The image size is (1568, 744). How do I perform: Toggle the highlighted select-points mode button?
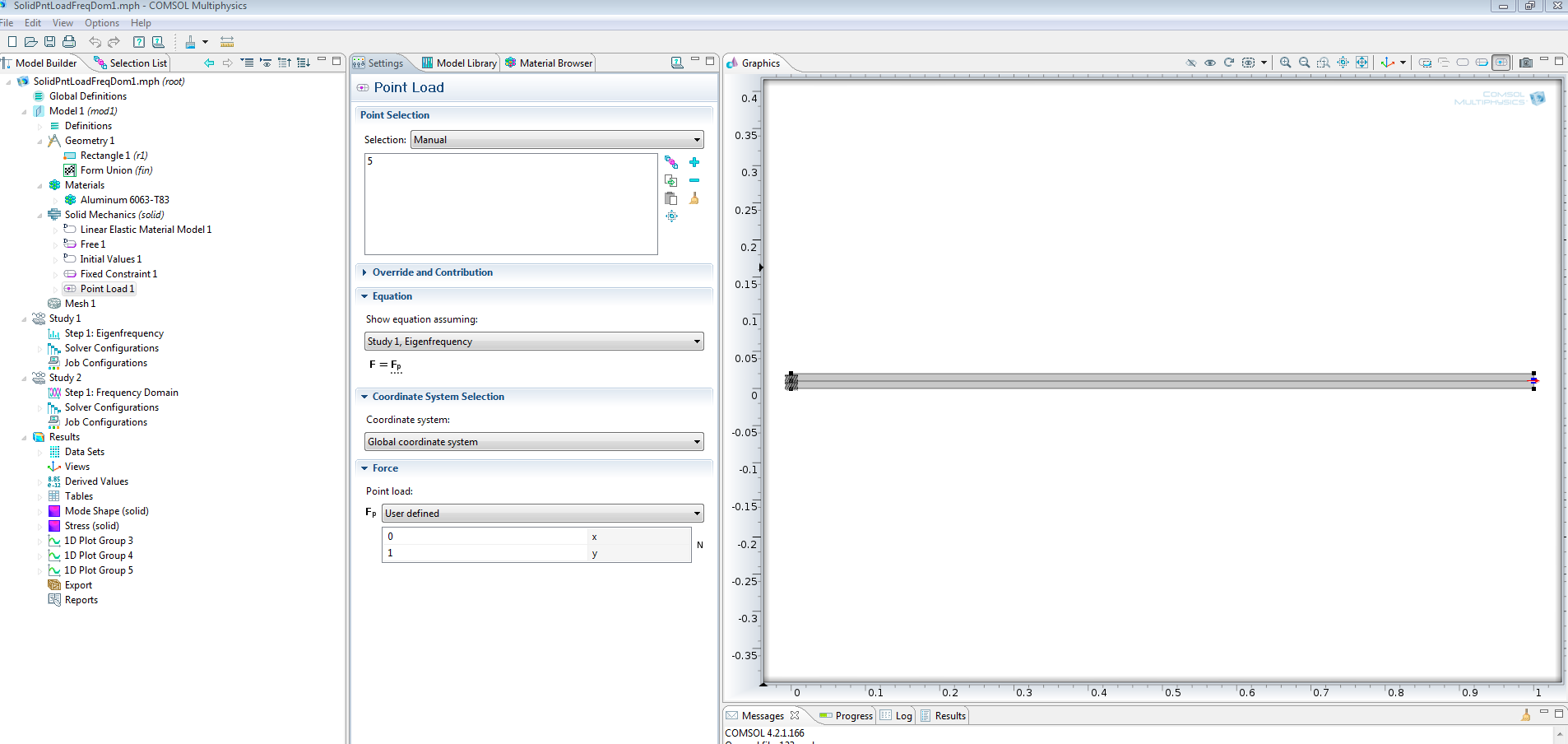pyautogui.click(x=1501, y=63)
